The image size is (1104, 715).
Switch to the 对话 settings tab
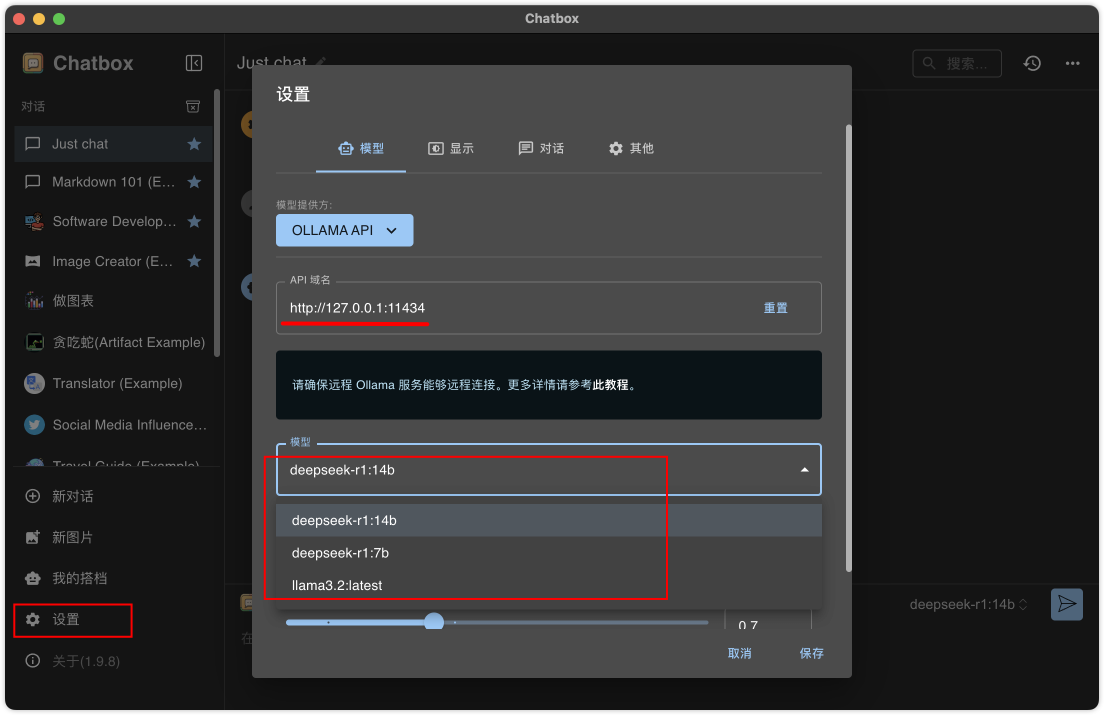pyautogui.click(x=541, y=148)
